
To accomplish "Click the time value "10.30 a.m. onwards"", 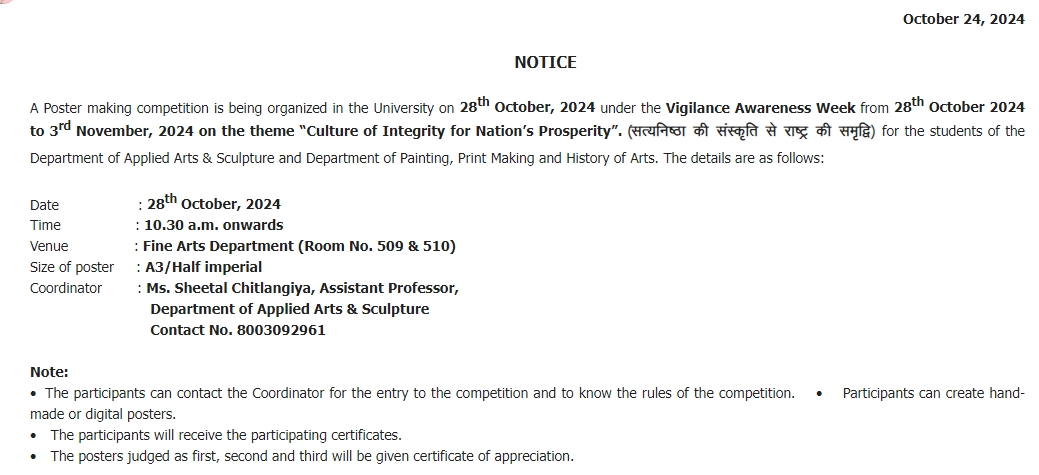I will [214, 225].
